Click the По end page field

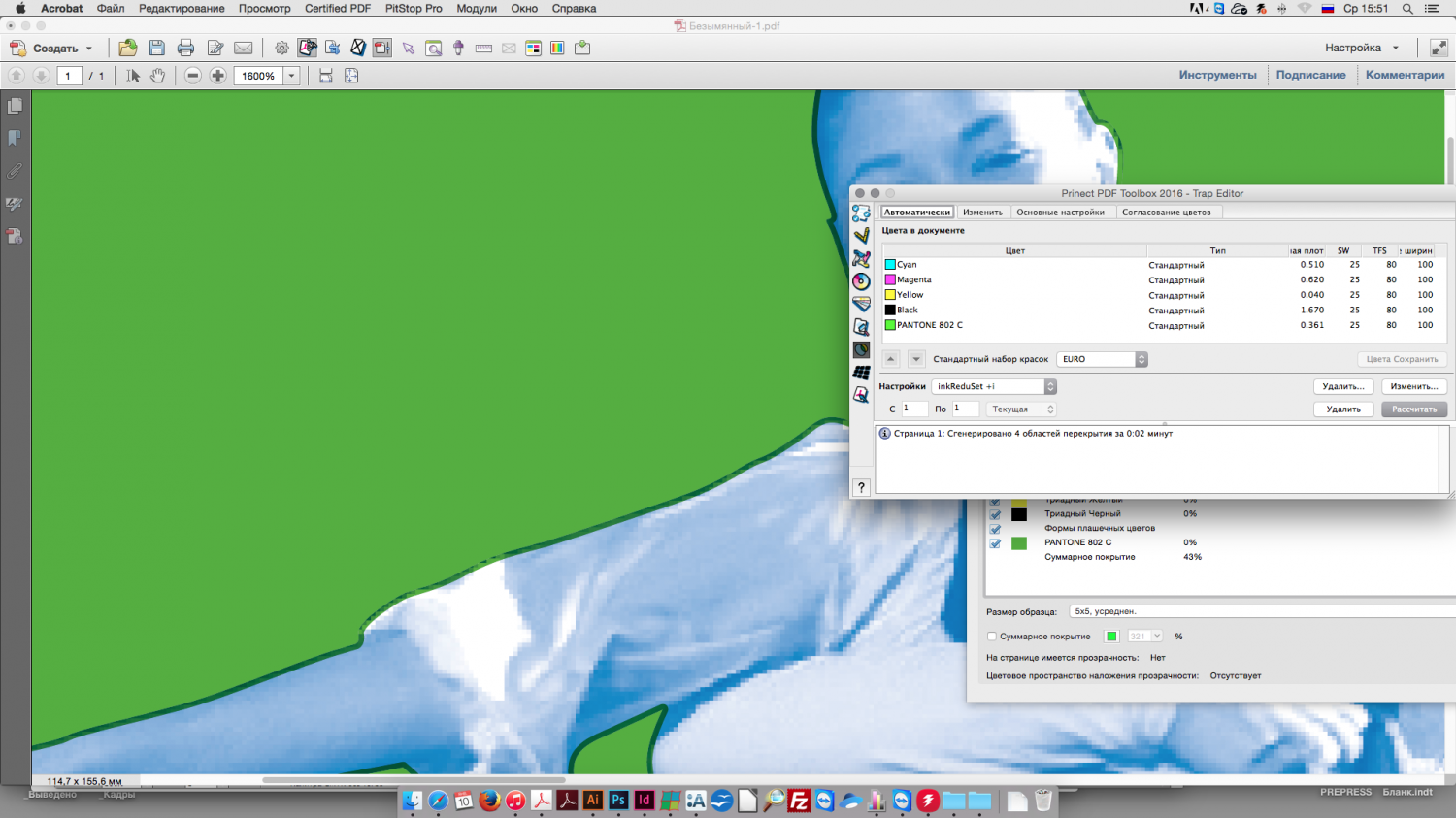965,409
